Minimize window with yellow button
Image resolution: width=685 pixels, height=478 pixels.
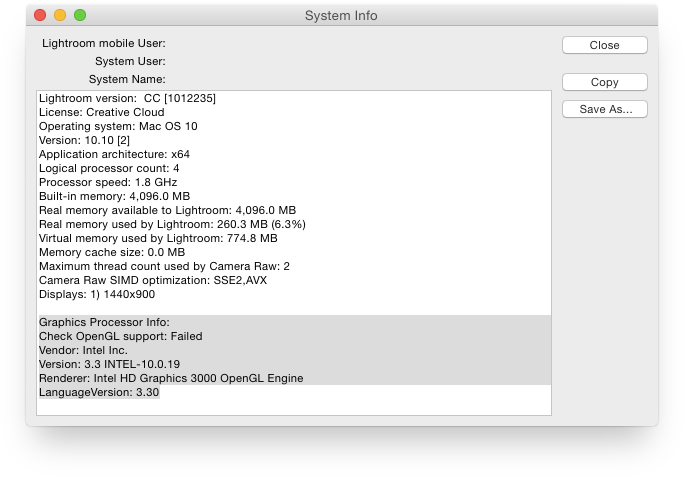tap(60, 16)
